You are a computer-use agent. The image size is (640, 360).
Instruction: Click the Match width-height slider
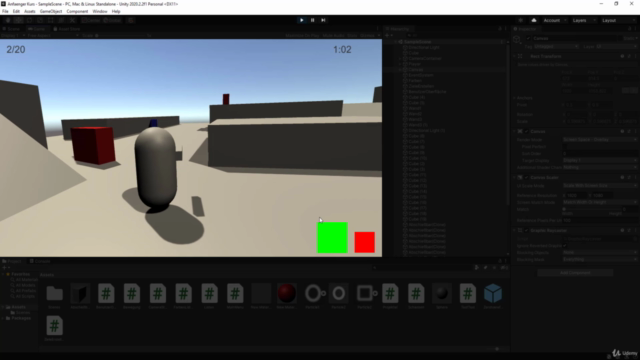pyautogui.click(x=592, y=209)
